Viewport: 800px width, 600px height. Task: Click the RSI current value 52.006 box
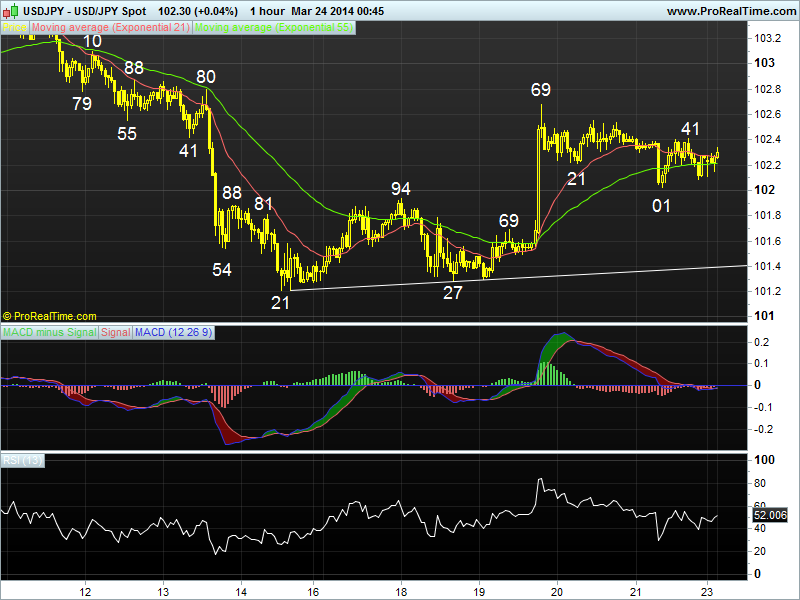(770, 515)
